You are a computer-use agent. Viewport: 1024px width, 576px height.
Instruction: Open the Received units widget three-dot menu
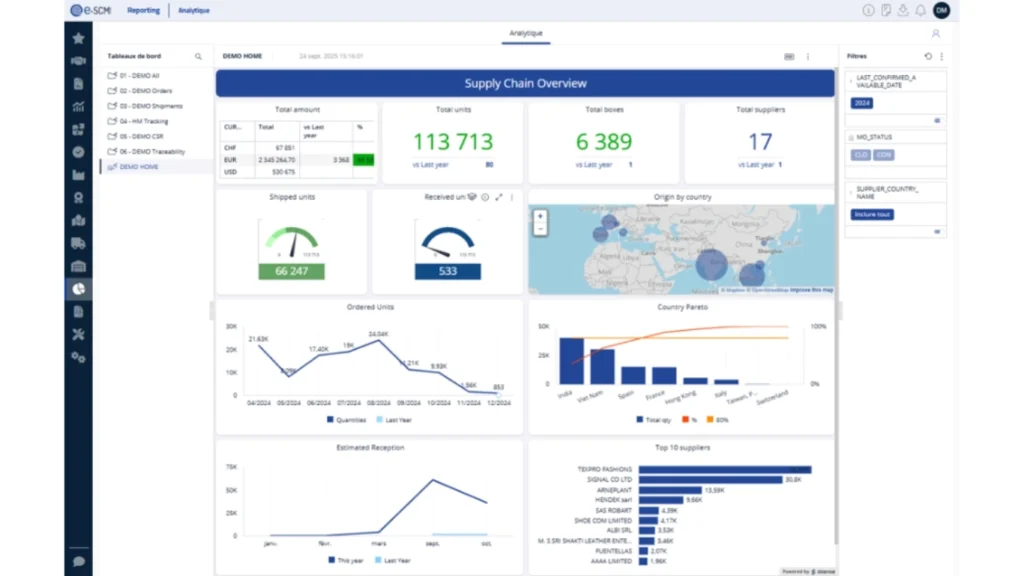point(512,197)
